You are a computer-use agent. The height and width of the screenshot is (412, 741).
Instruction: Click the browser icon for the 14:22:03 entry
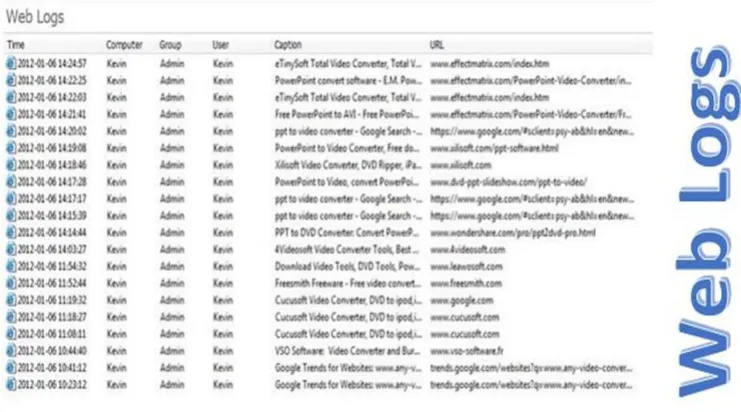(x=11, y=97)
